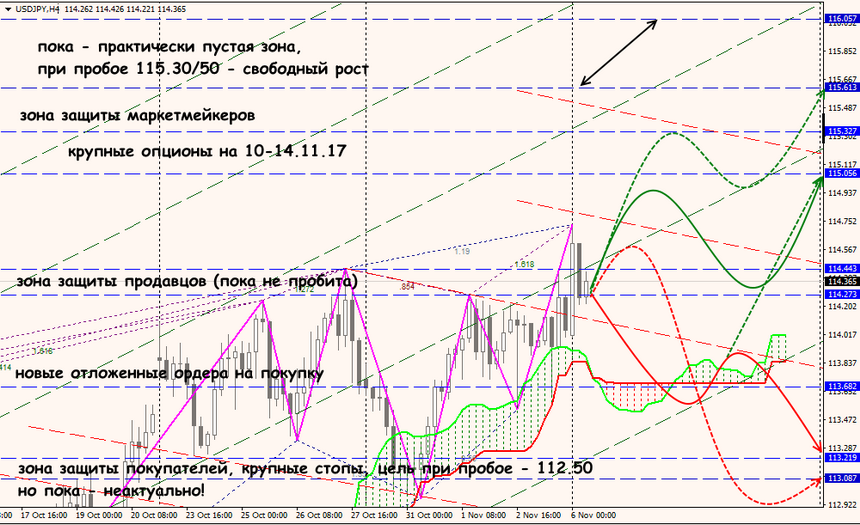Select the 115.613 price level label

(x=842, y=87)
